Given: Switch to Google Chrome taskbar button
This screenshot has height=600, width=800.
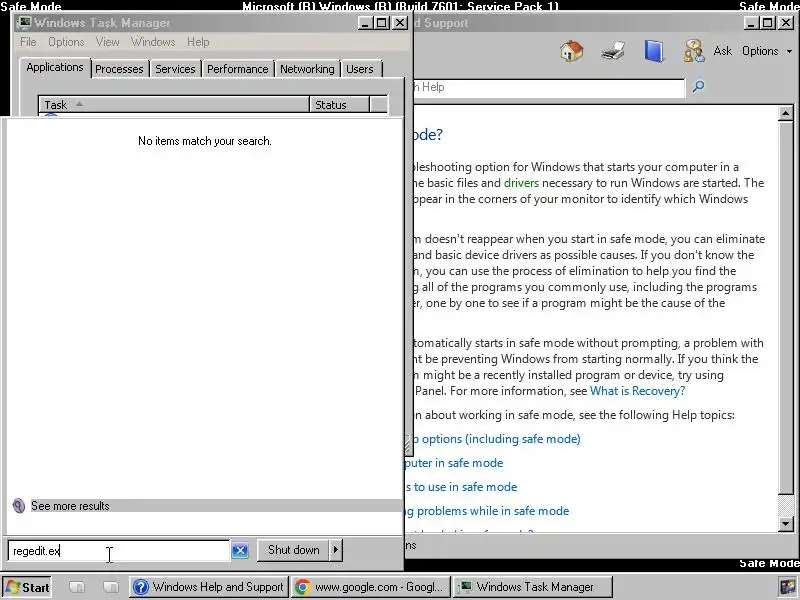Looking at the screenshot, I should [371, 587].
